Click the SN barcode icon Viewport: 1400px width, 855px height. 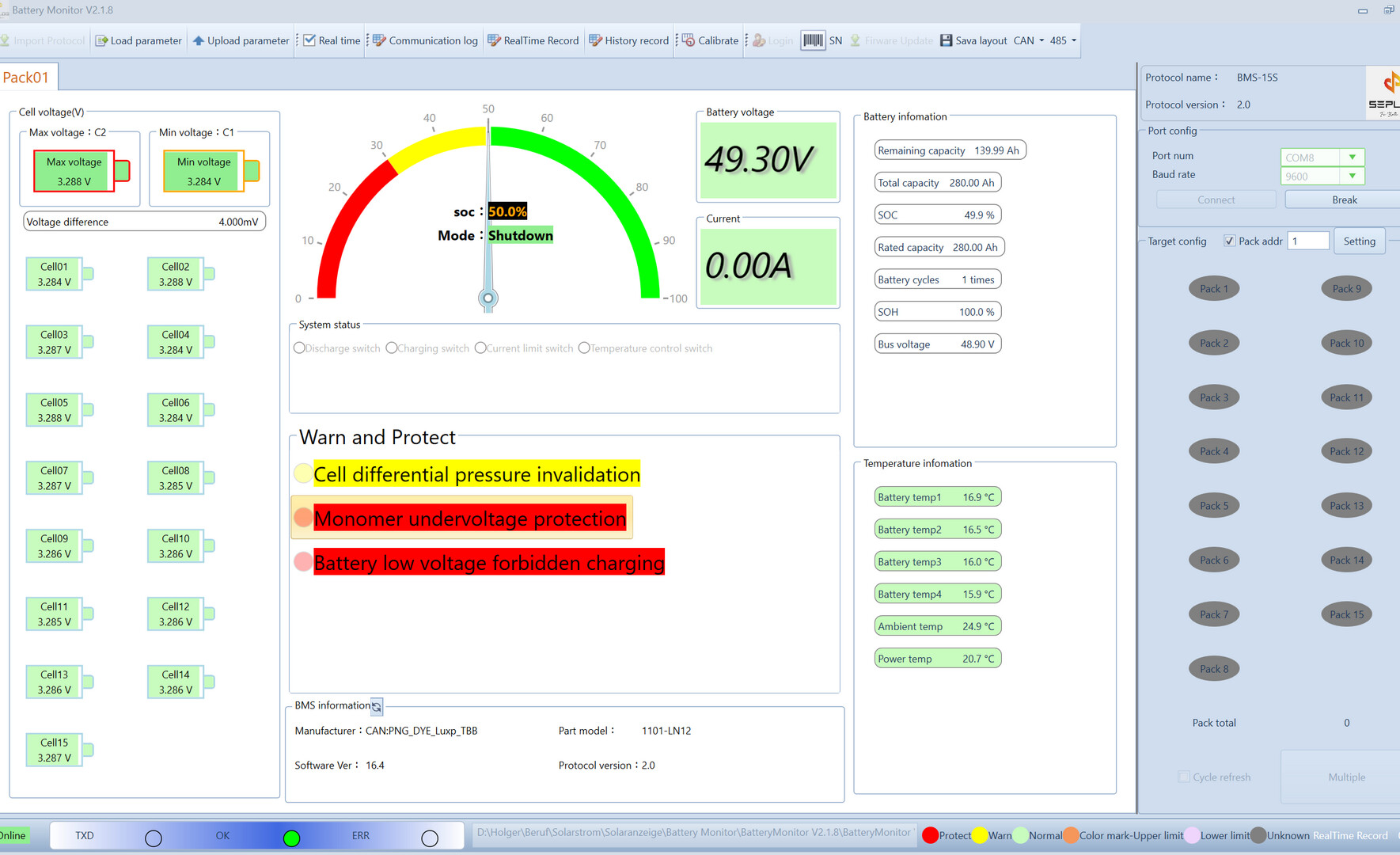(813, 40)
